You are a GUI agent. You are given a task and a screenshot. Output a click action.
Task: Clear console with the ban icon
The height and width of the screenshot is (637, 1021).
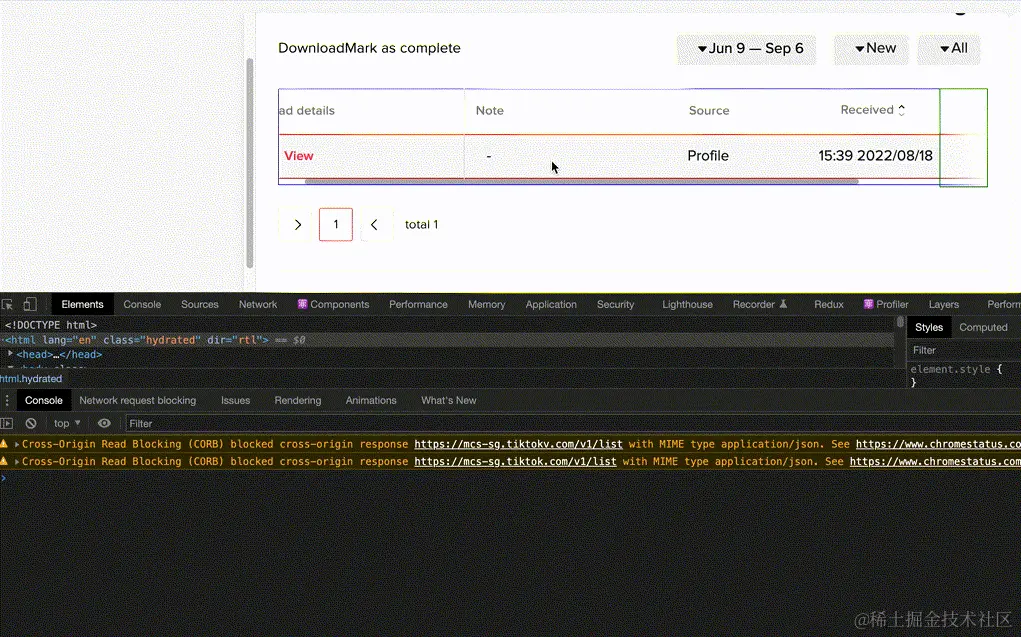point(31,423)
